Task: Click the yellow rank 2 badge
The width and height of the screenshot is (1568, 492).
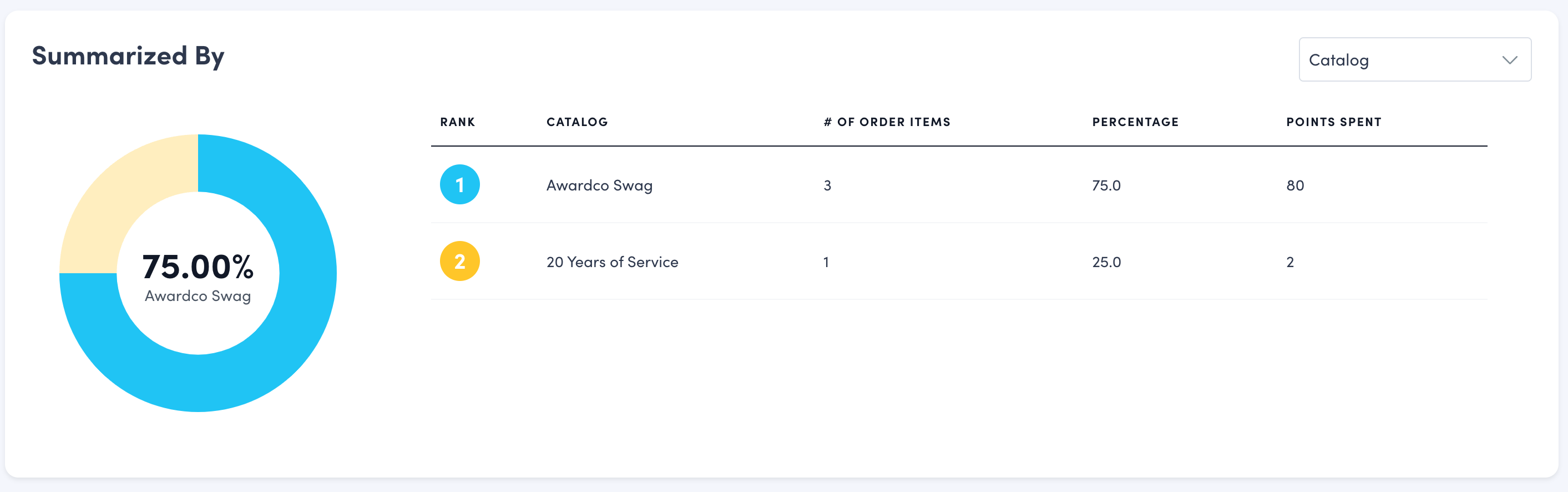Action: coord(459,261)
